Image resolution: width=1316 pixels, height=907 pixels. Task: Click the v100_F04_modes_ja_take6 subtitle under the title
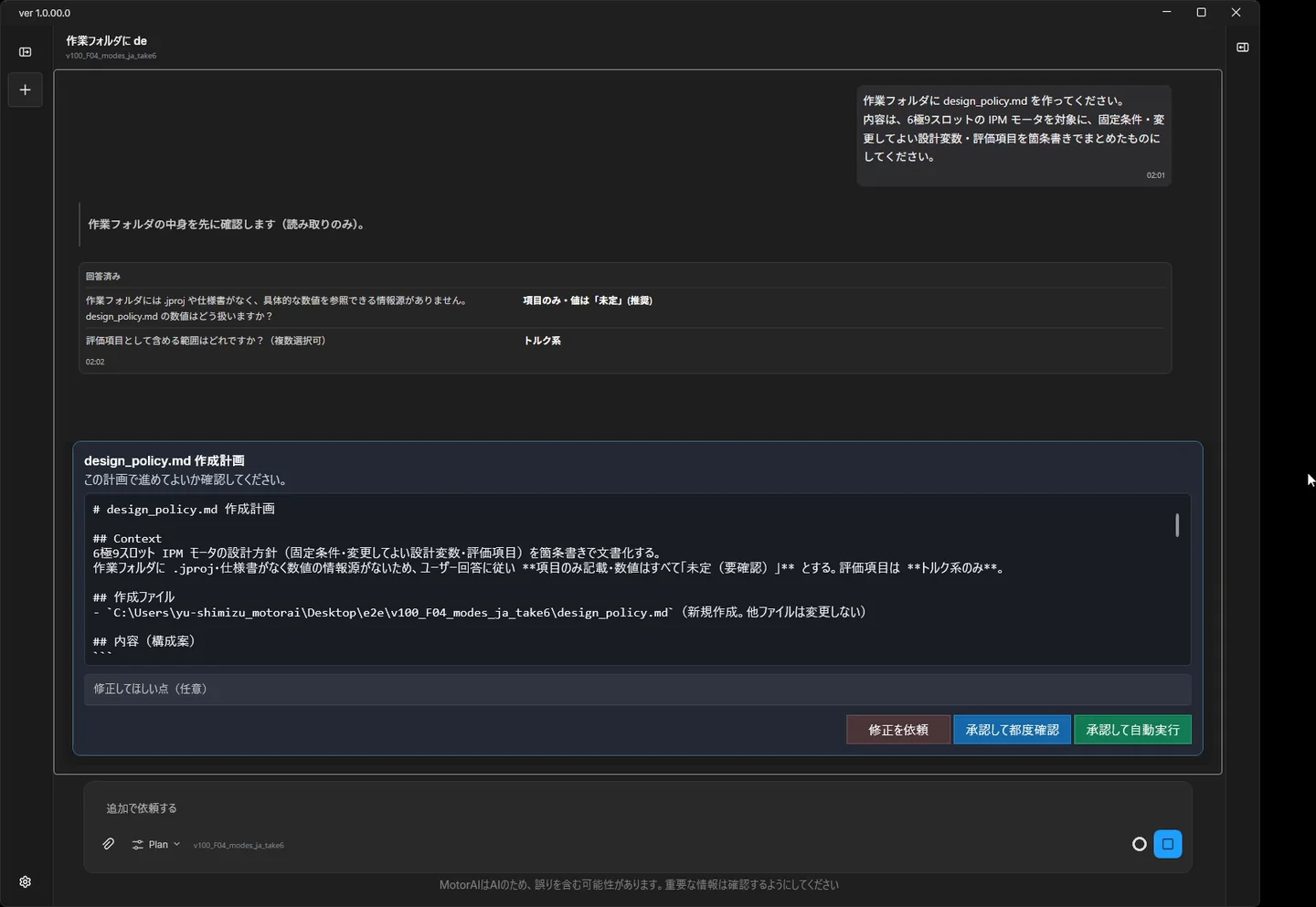(111, 56)
